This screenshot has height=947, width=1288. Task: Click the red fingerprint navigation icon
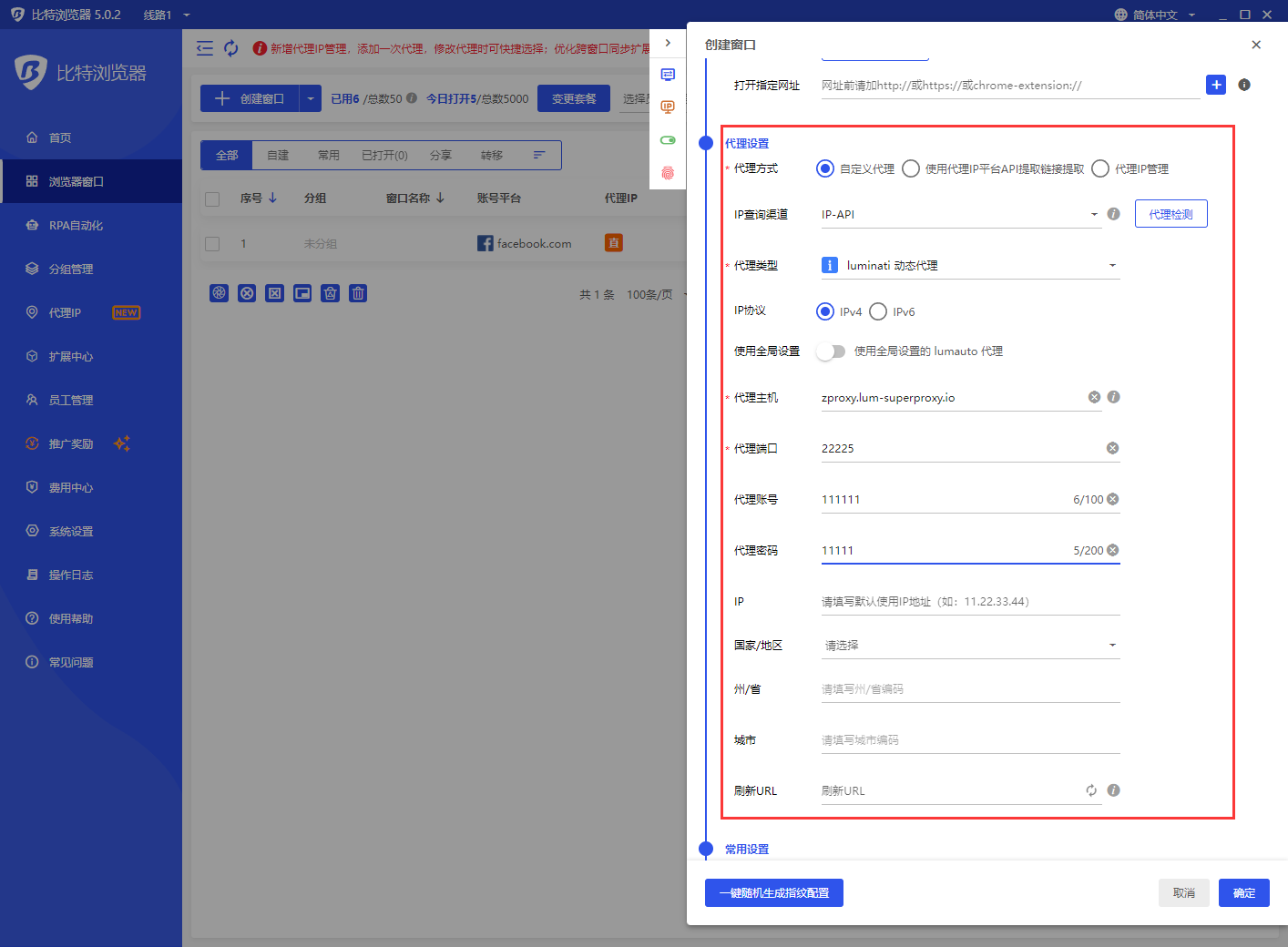pyautogui.click(x=668, y=170)
